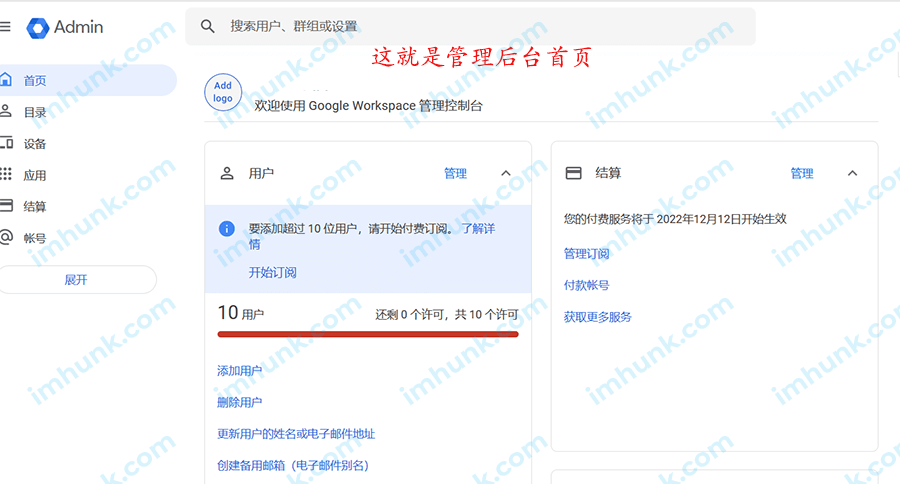
Task: Click 开始订阅 link
Action: (273, 272)
